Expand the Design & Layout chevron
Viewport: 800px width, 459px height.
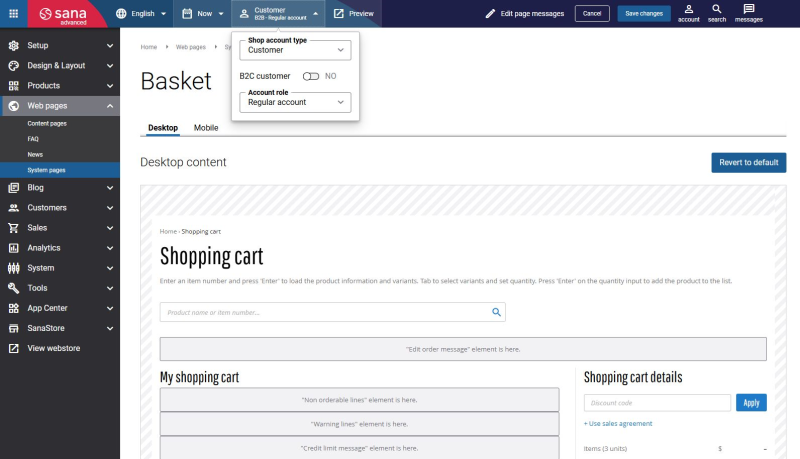click(x=110, y=66)
